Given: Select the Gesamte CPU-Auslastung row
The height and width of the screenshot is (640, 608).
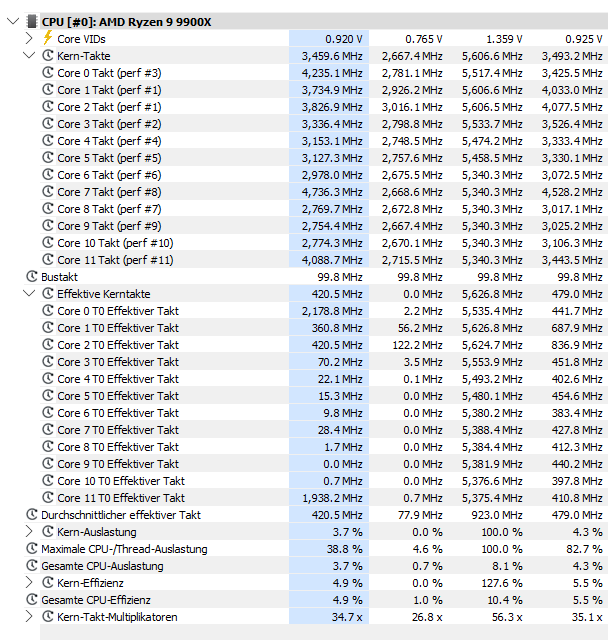Looking at the screenshot, I should (316, 566).
